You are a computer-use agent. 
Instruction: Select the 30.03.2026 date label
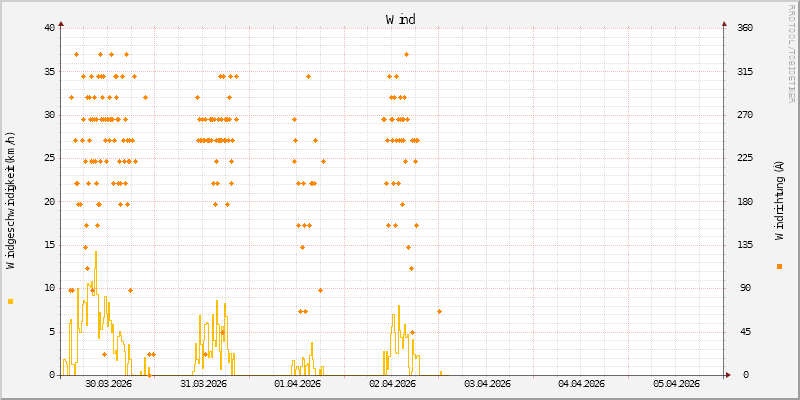[109, 383]
